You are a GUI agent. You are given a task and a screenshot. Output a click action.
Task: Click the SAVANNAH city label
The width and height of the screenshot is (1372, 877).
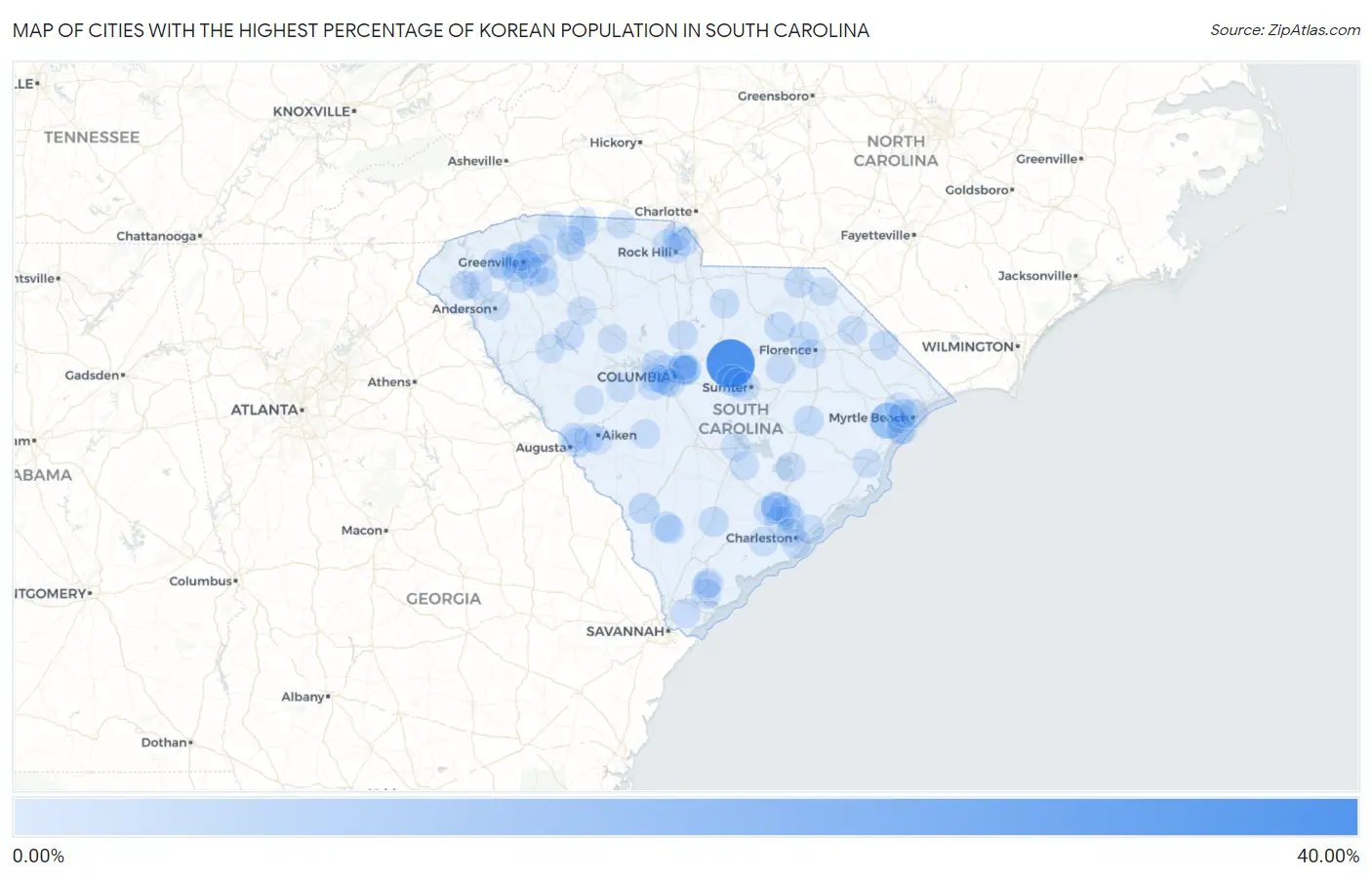(x=625, y=631)
